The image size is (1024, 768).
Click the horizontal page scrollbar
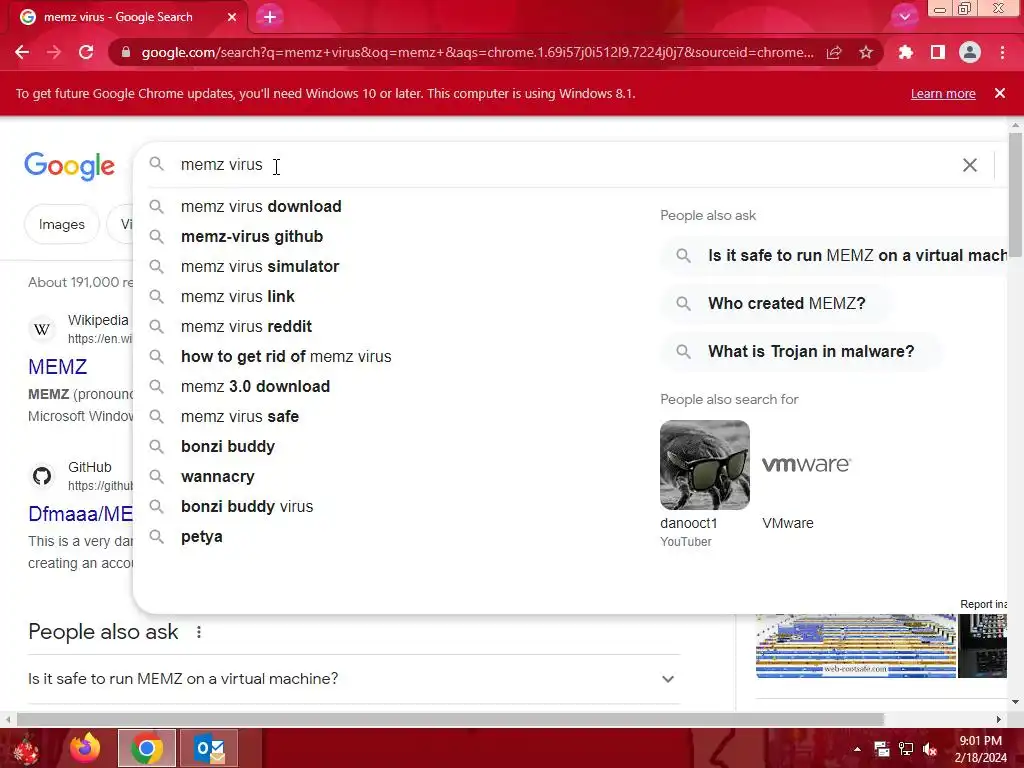point(450,719)
